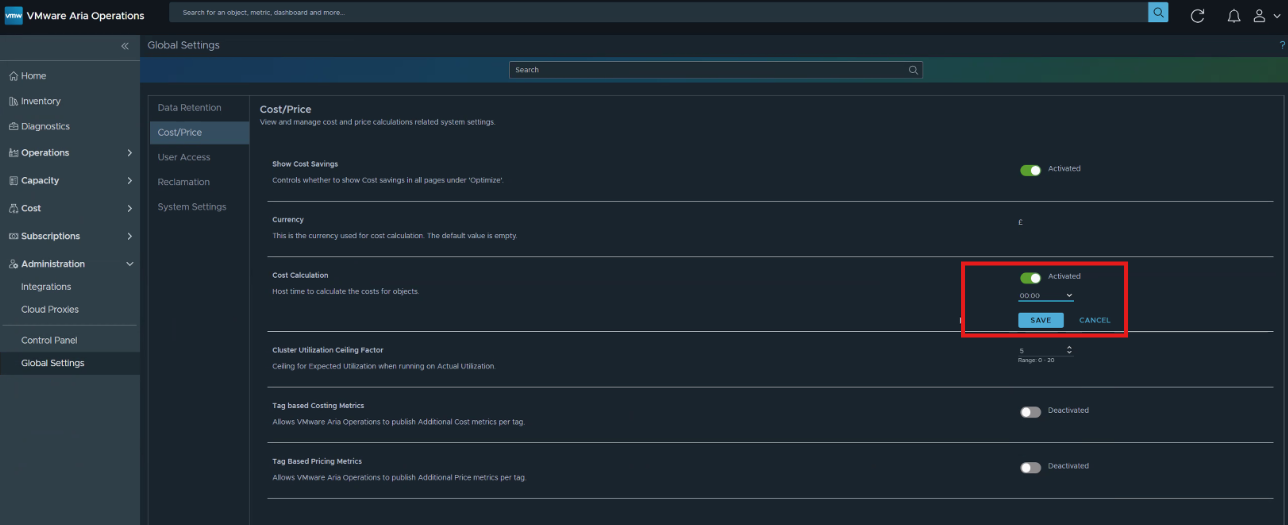Collapse the Administration menu section
The height and width of the screenshot is (525, 1288).
70,264
